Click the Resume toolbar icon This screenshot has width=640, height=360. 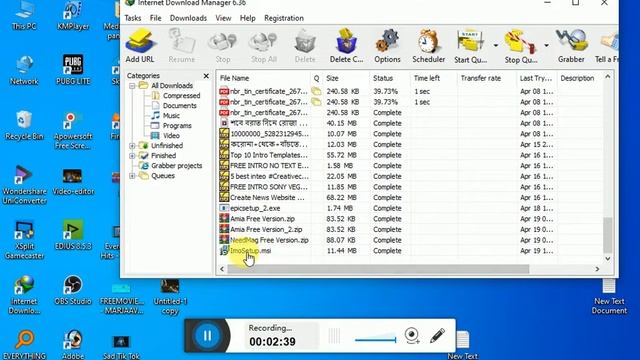(x=182, y=46)
